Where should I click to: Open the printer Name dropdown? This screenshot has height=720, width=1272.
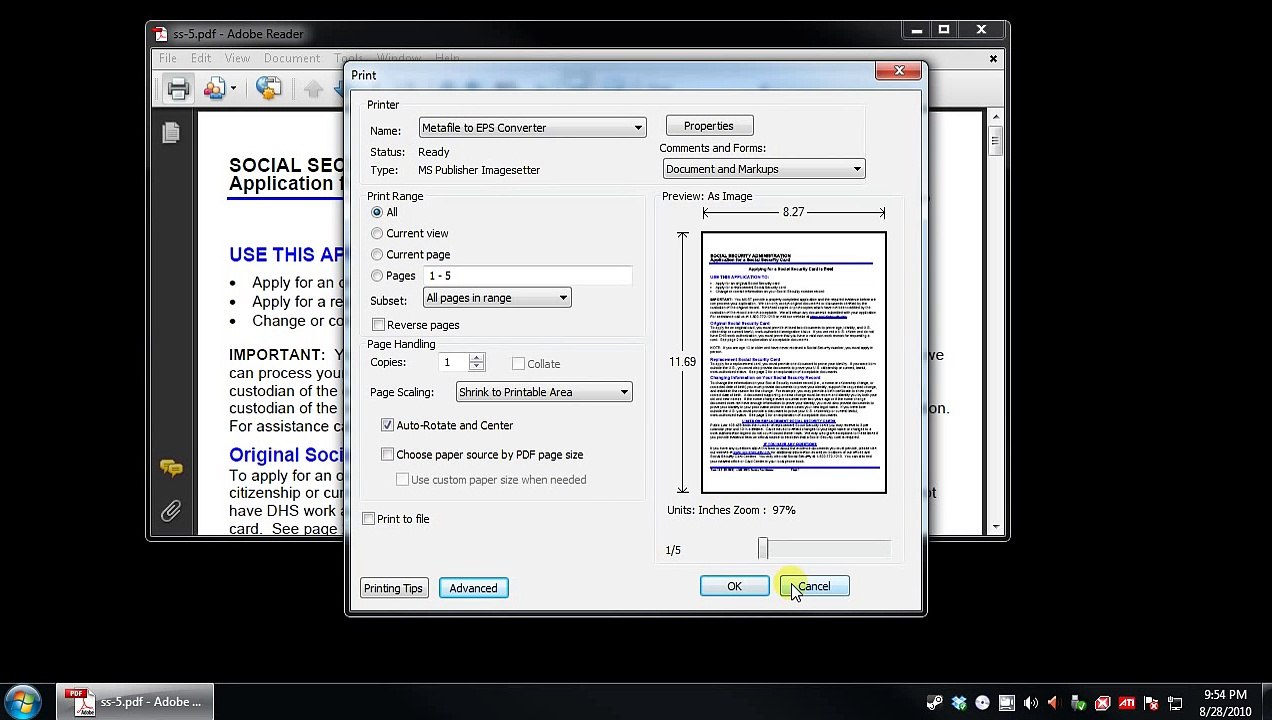[x=637, y=128]
